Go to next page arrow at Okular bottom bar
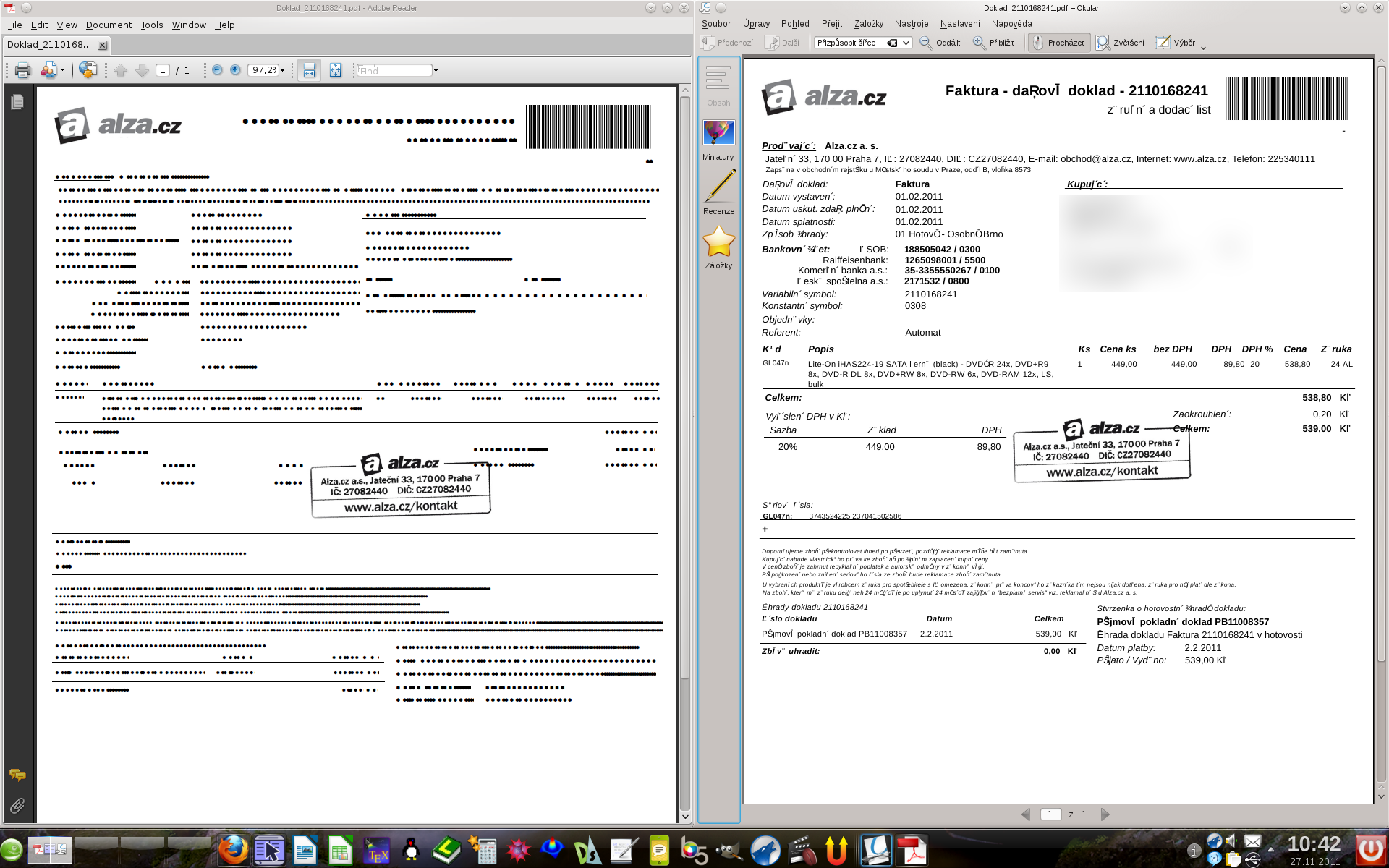Viewport: 1389px width, 868px height. click(x=1105, y=814)
